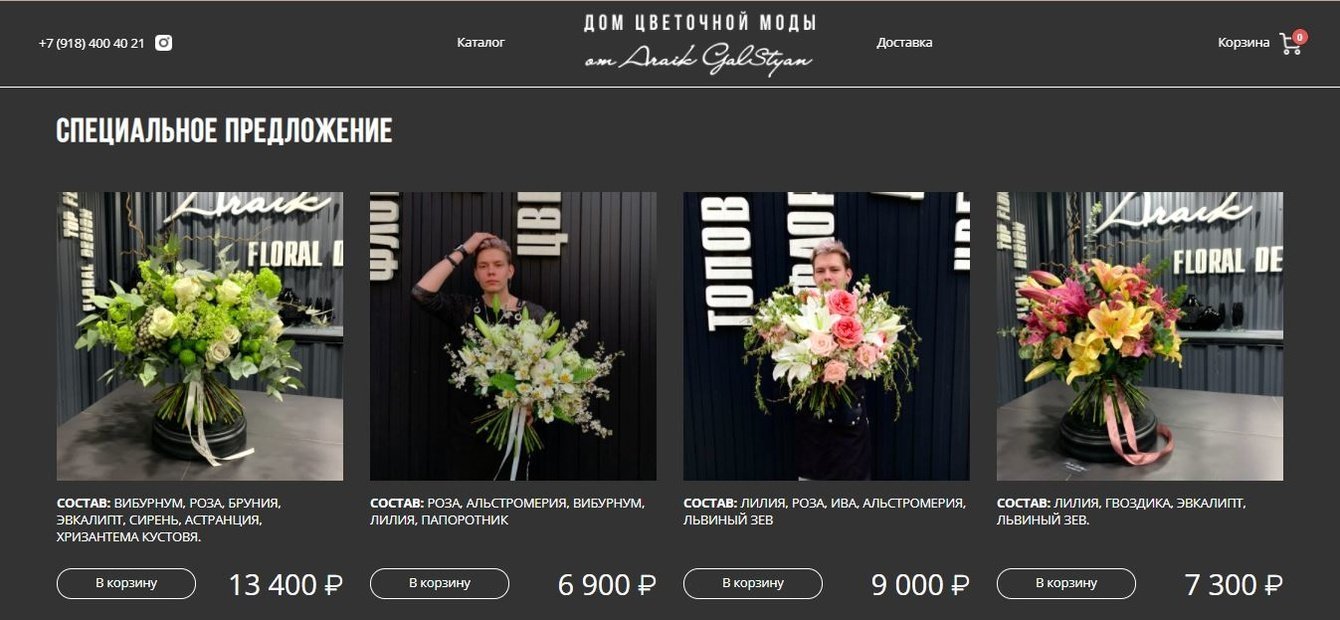Call the +7 (918) 400 40 21 number

pyautogui.click(x=92, y=43)
